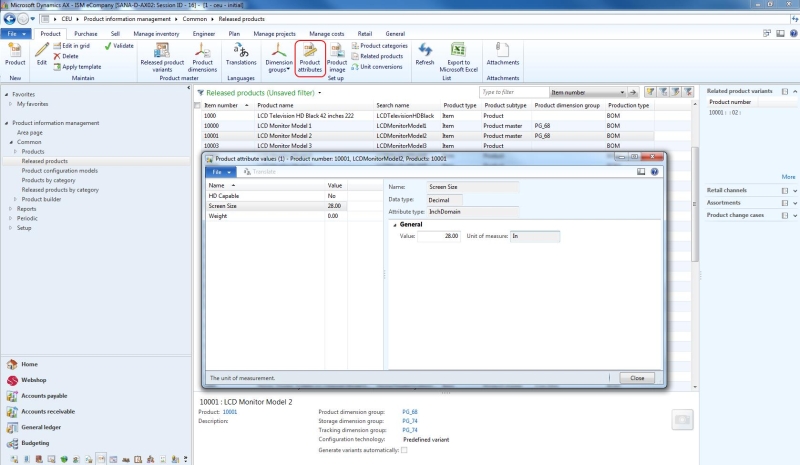Click the back navigation arrow
This screenshot has width=800, height=465.
[x=10, y=19]
